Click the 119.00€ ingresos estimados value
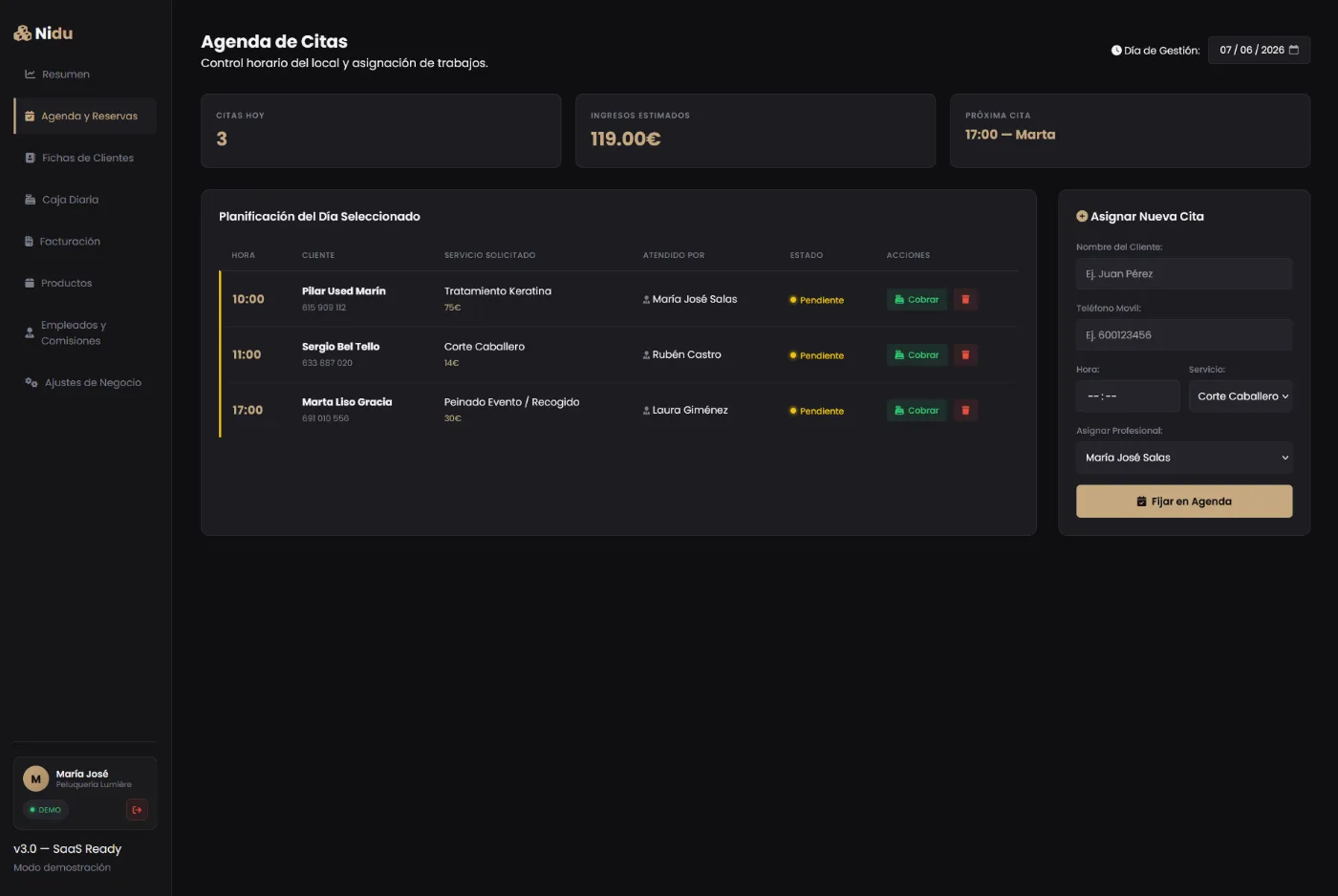This screenshot has height=896, width=1338. coord(626,139)
